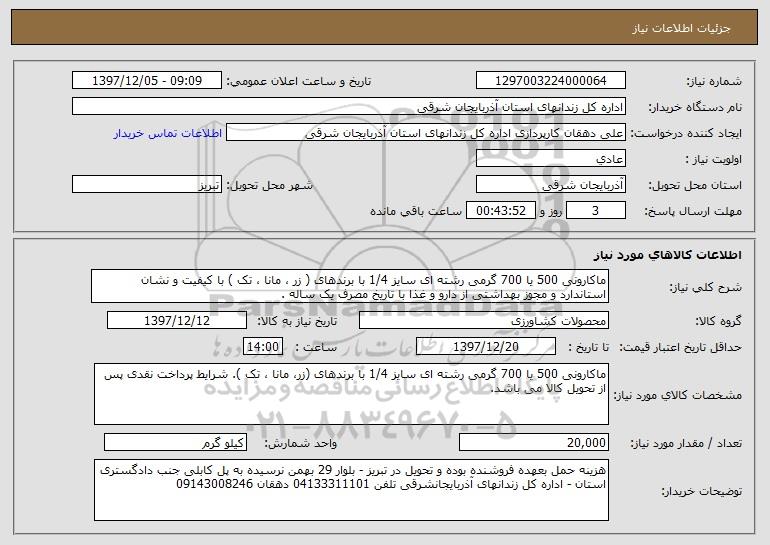Click the unit of measure field کیلو گرم
The width and height of the screenshot is (770, 545).
175,442
